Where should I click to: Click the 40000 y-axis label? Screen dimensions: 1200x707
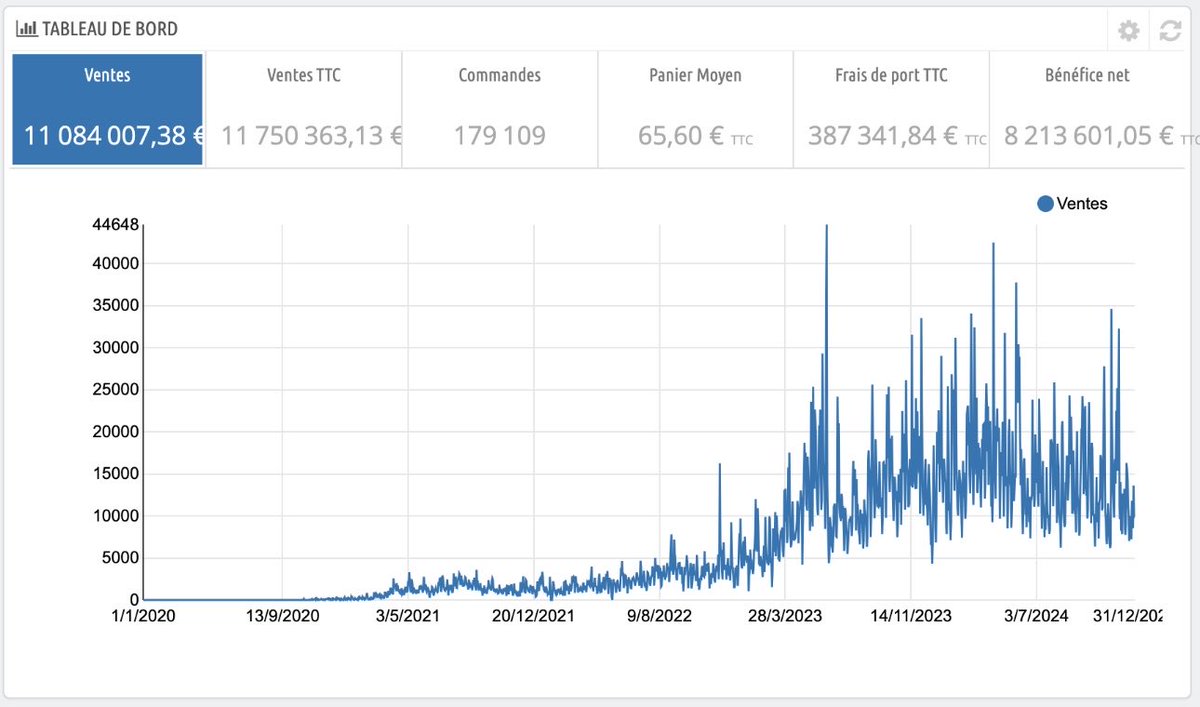pyautogui.click(x=116, y=264)
